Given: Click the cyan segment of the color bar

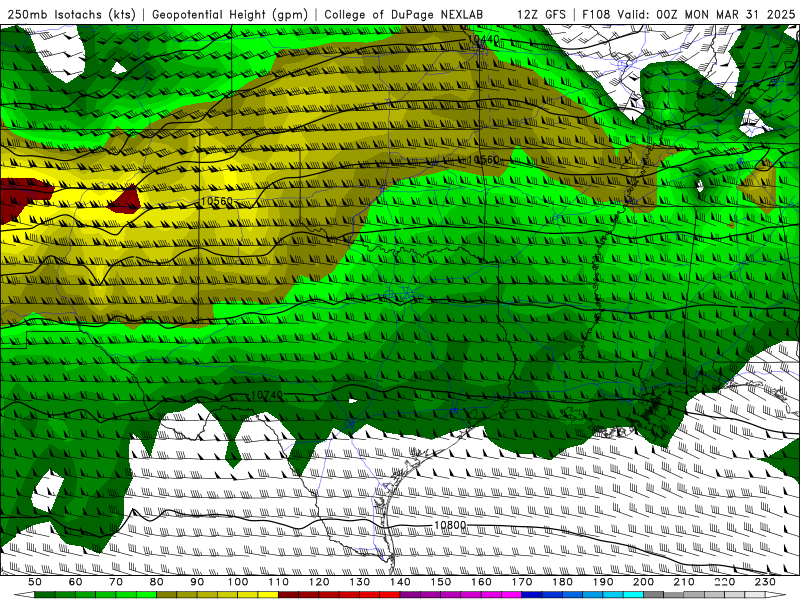Looking at the screenshot, I should pos(633,595).
